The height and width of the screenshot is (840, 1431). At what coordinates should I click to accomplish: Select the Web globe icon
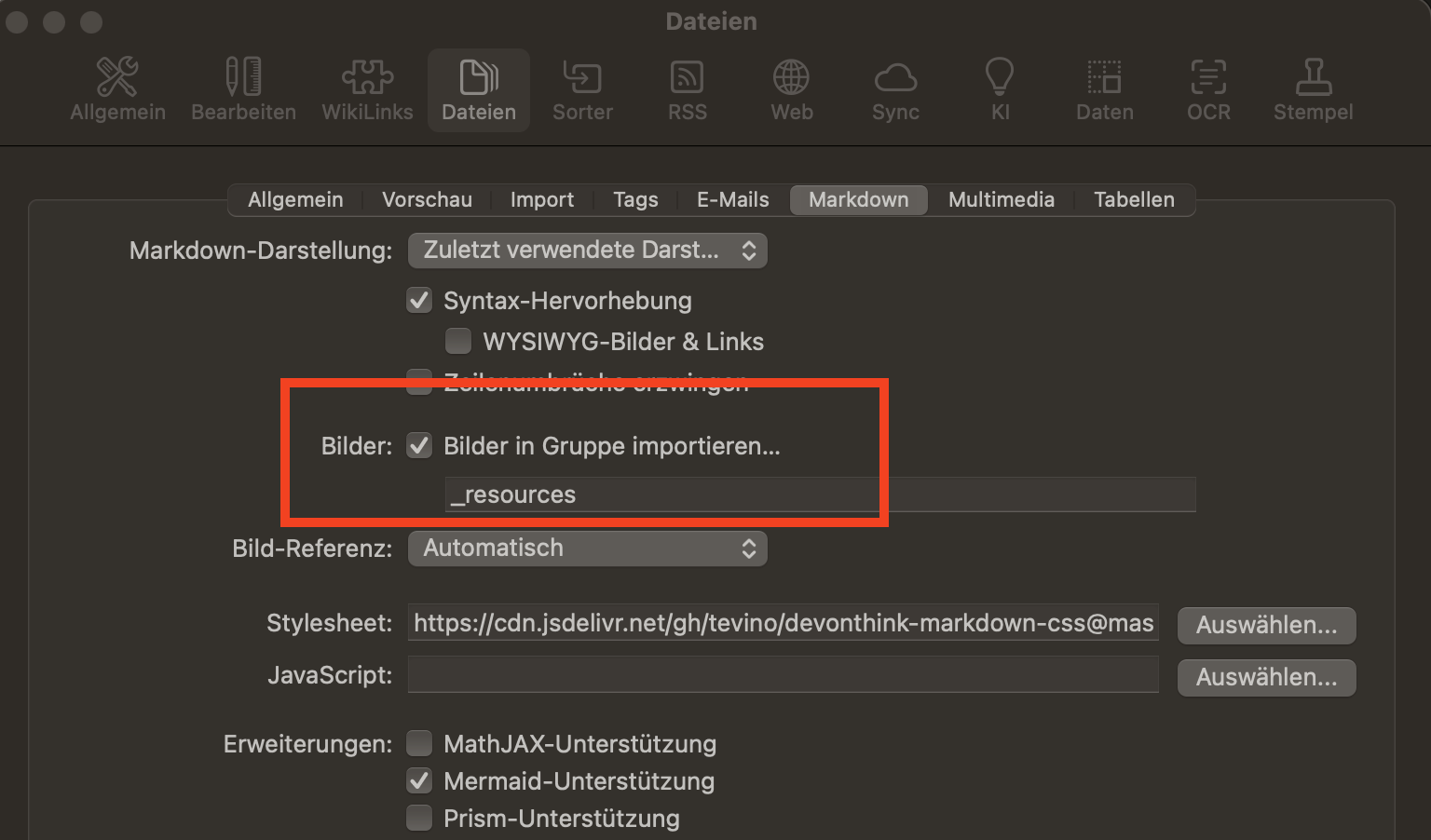pos(791,89)
